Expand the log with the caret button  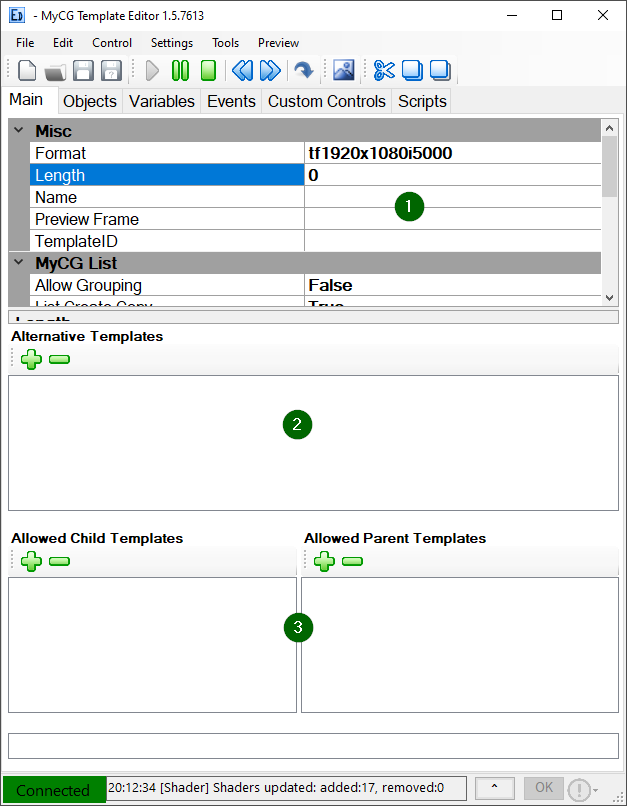click(x=495, y=788)
